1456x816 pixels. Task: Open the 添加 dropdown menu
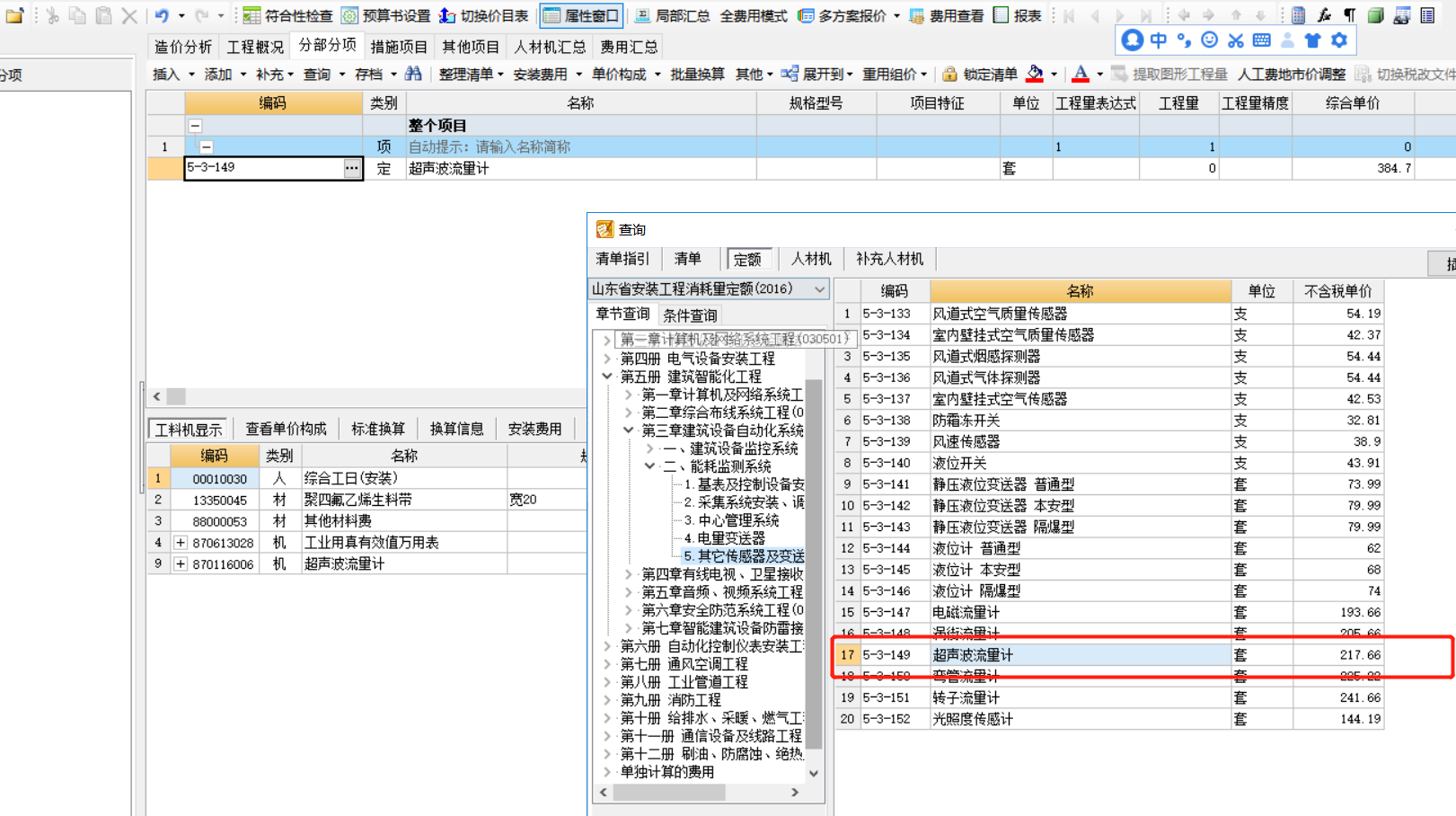click(225, 74)
